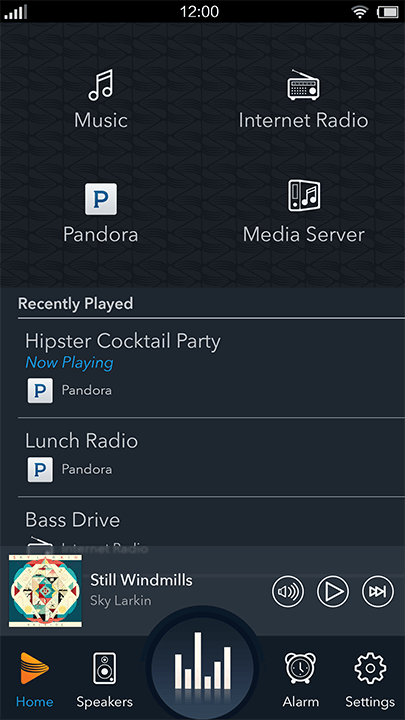Select the Media Server label
Image resolution: width=405 pixels, height=720 pixels.
click(x=304, y=235)
